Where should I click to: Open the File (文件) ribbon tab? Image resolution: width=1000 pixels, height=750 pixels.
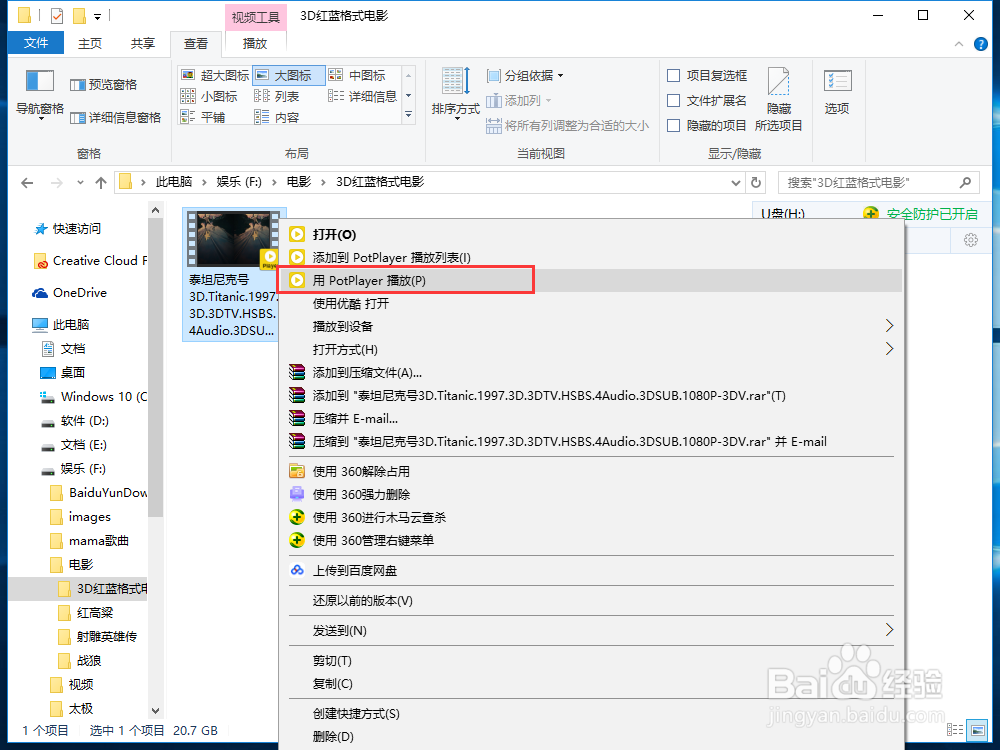point(36,43)
